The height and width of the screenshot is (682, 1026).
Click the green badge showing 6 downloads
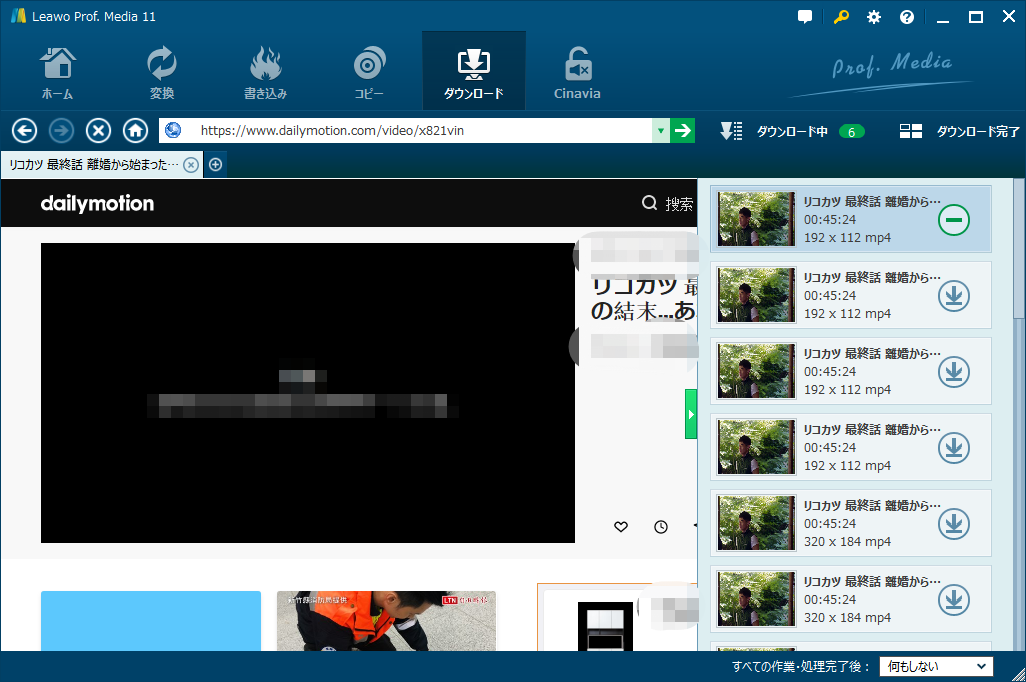point(851,132)
